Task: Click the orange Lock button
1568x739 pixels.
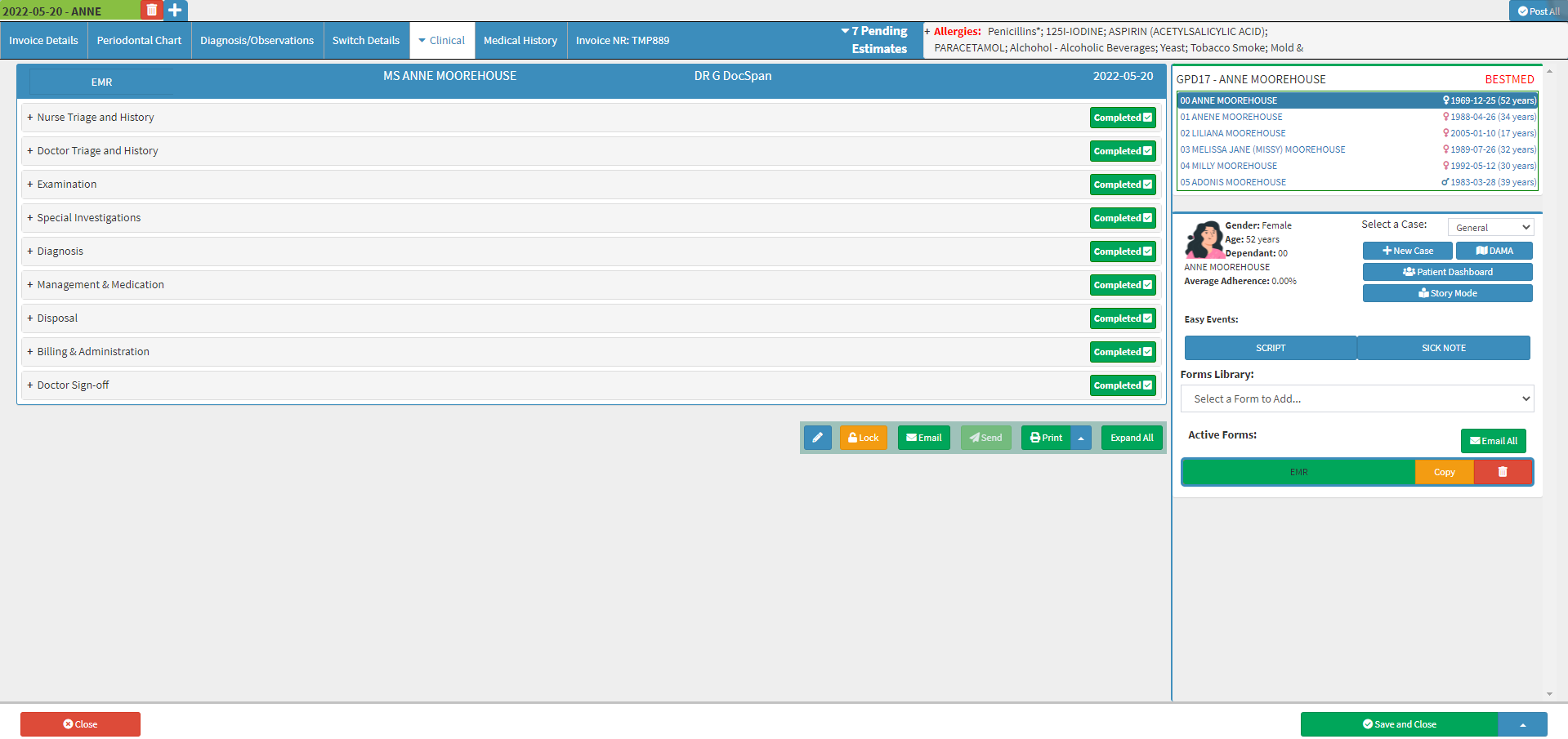Action: coord(863,438)
